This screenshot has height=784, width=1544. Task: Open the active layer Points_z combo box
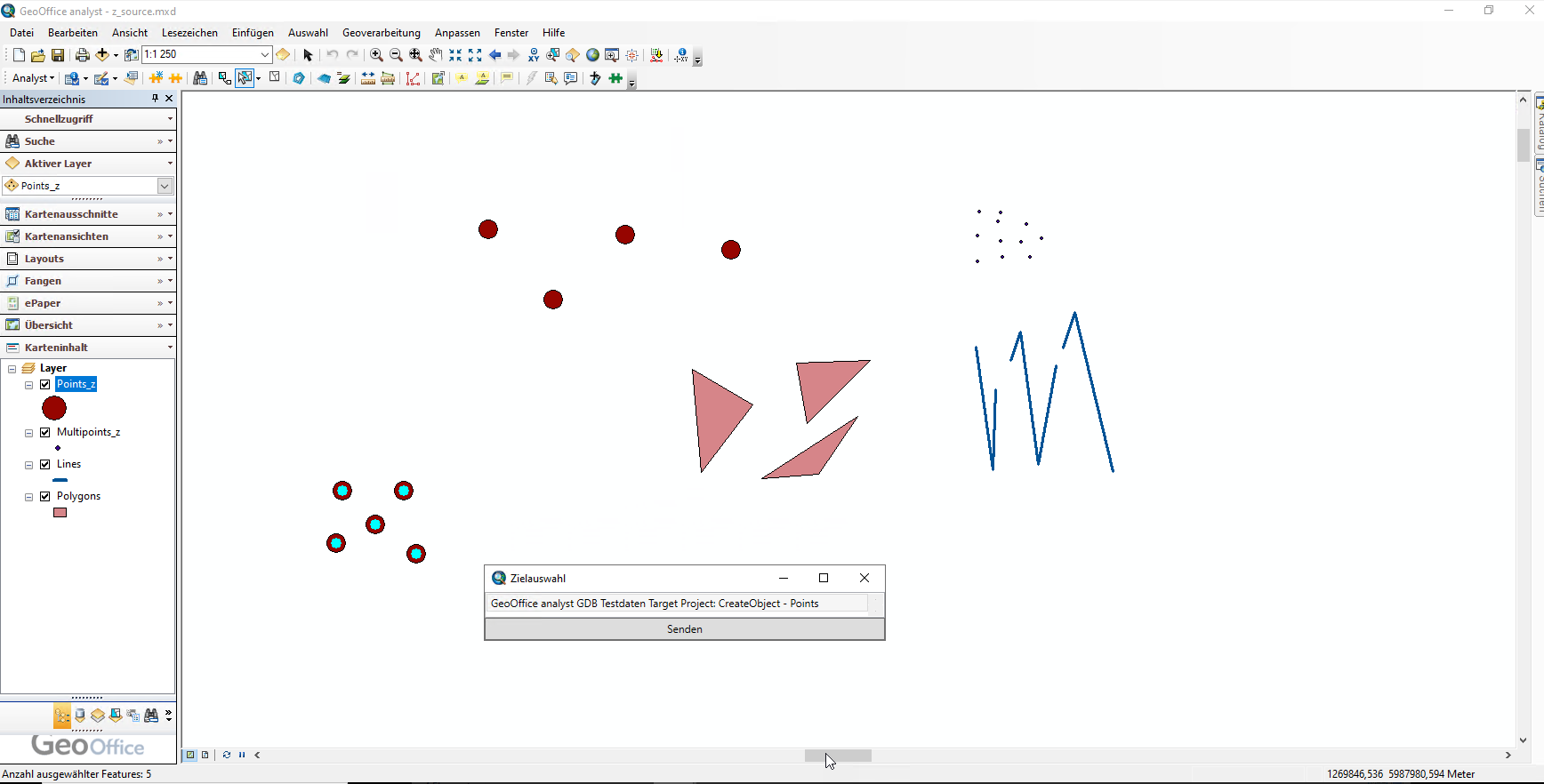pos(165,186)
